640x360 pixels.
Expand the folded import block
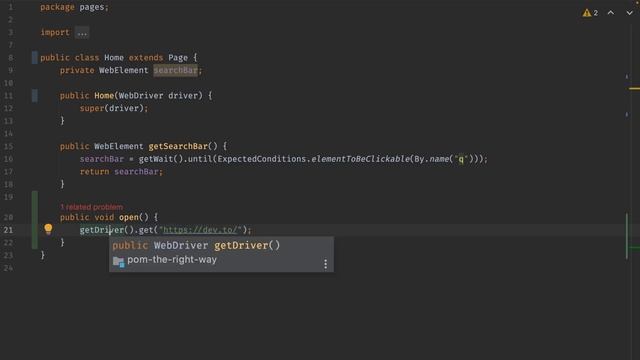(82, 33)
